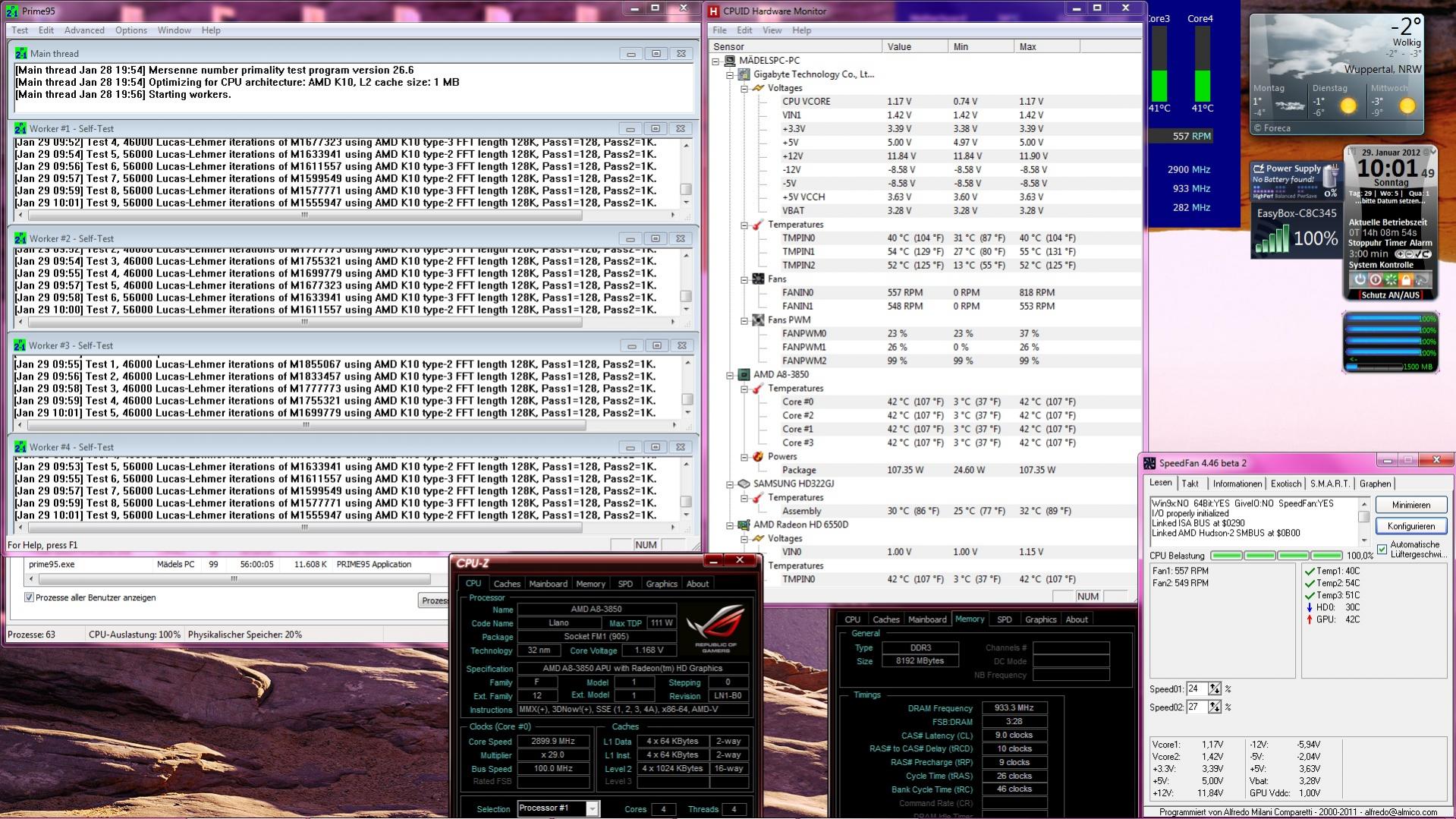This screenshot has height=819, width=1456.
Task: Click the green standby icon in System Kontrolle
Action: point(1391,279)
